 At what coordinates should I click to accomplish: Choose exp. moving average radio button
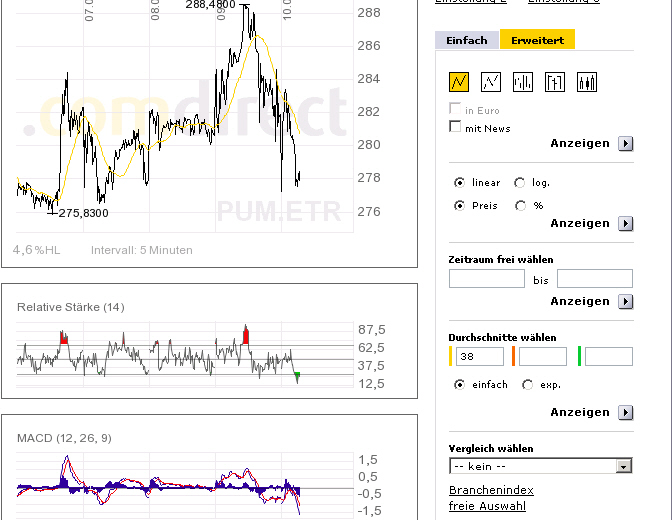528,385
